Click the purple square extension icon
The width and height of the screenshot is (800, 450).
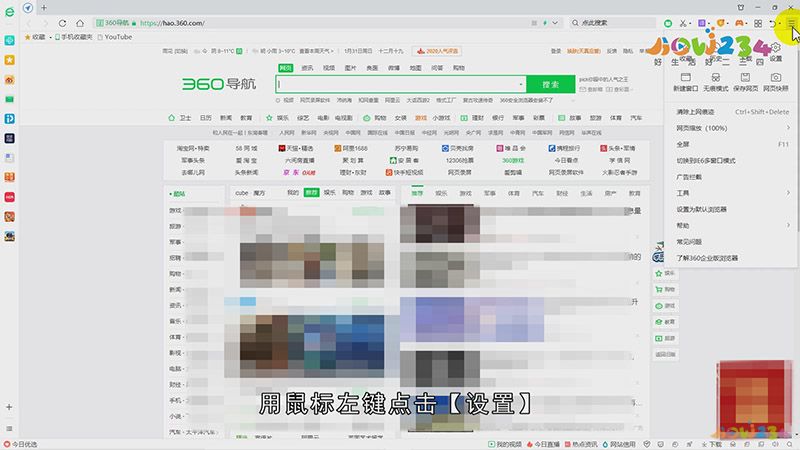tap(702, 23)
